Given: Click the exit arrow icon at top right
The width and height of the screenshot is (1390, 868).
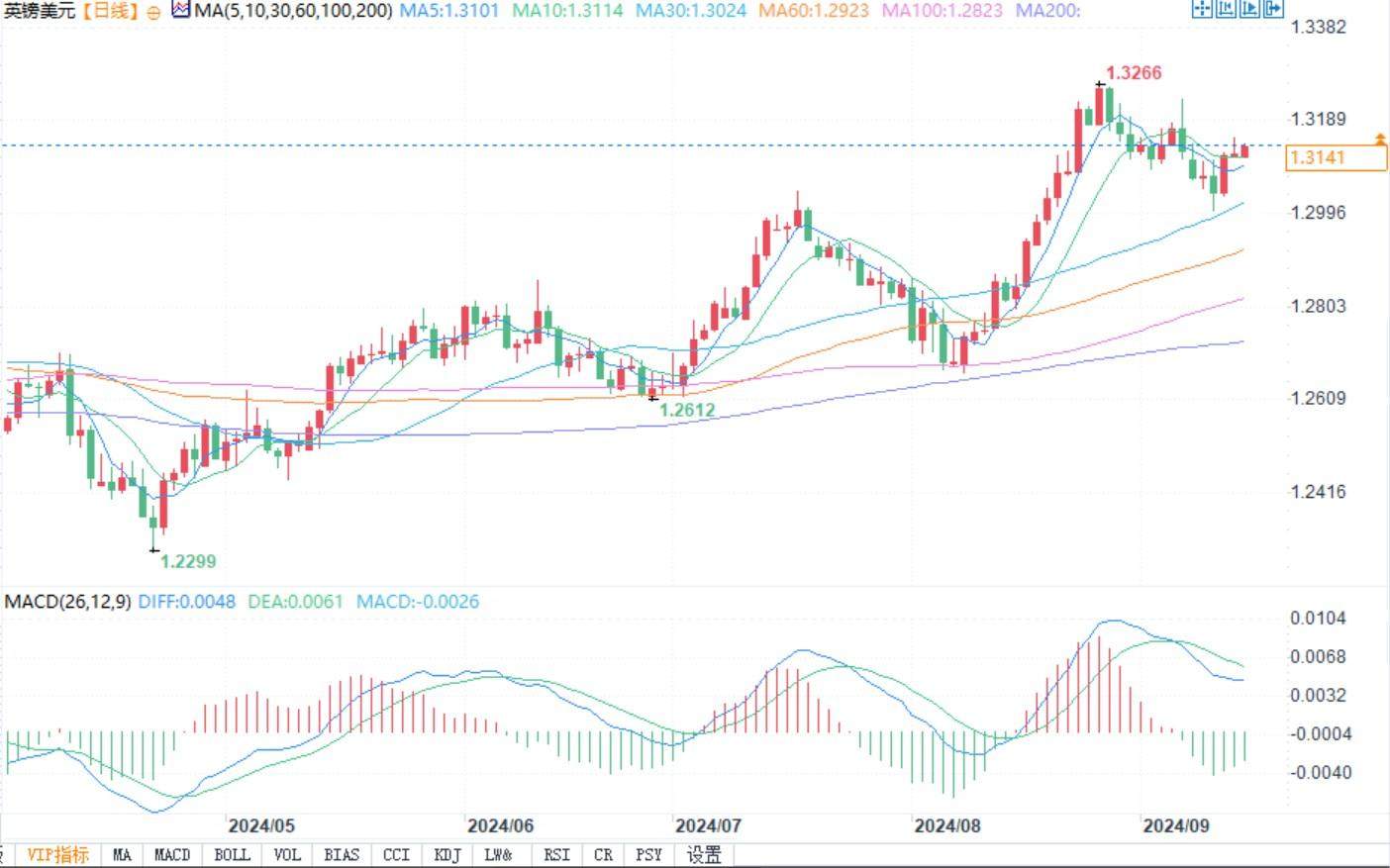Looking at the screenshot, I should (1273, 8).
